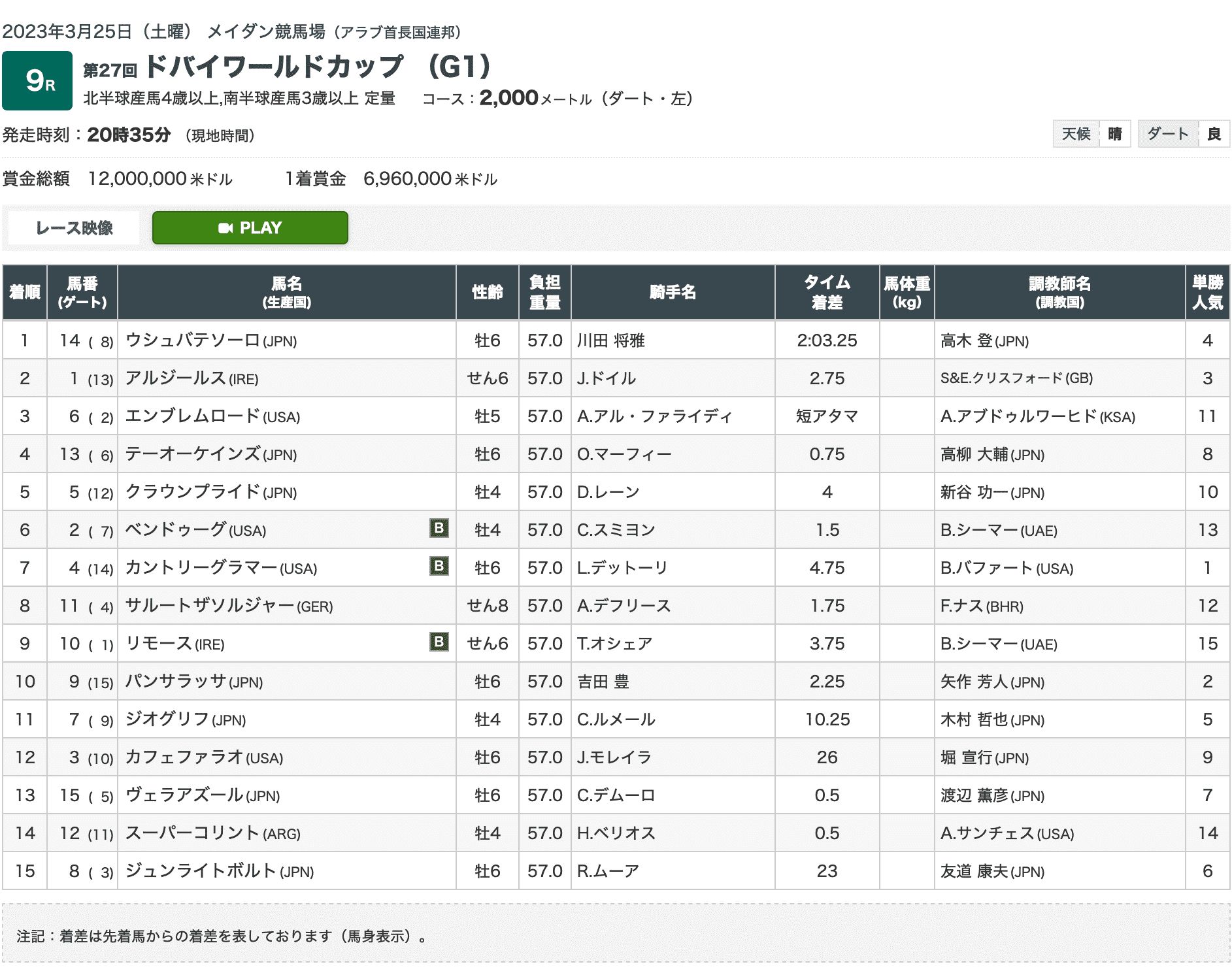
Task: Click the タイム着差 column header
Action: pyautogui.click(x=827, y=292)
